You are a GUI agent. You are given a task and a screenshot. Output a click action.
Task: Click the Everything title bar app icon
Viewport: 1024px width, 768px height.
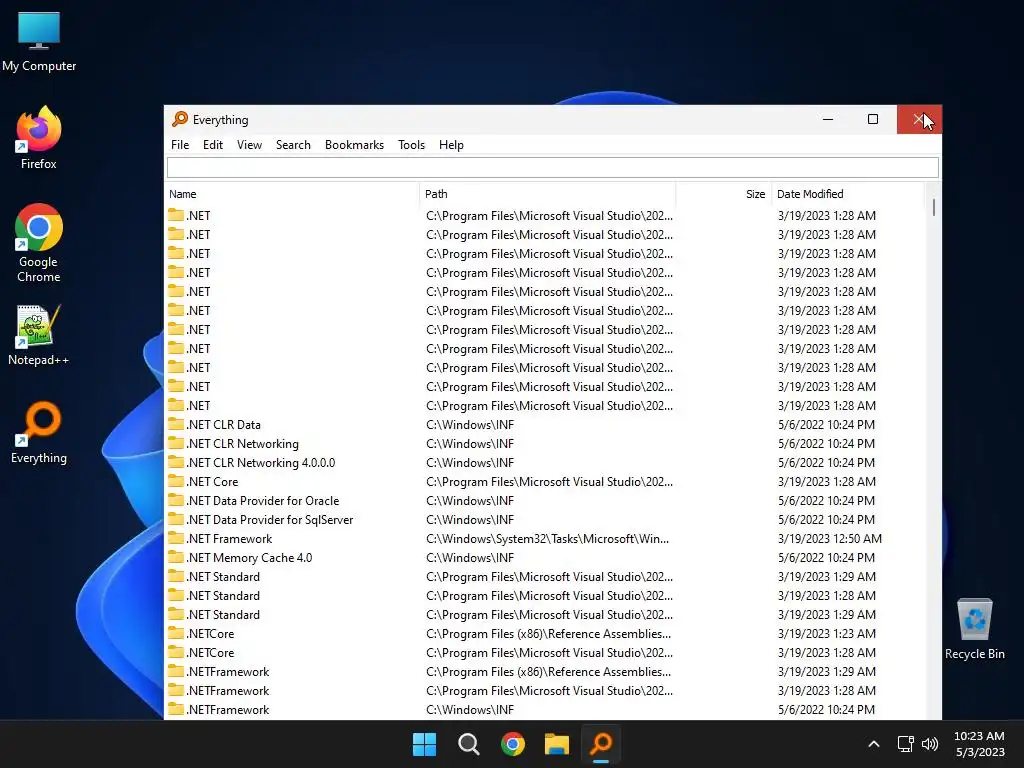[180, 120]
